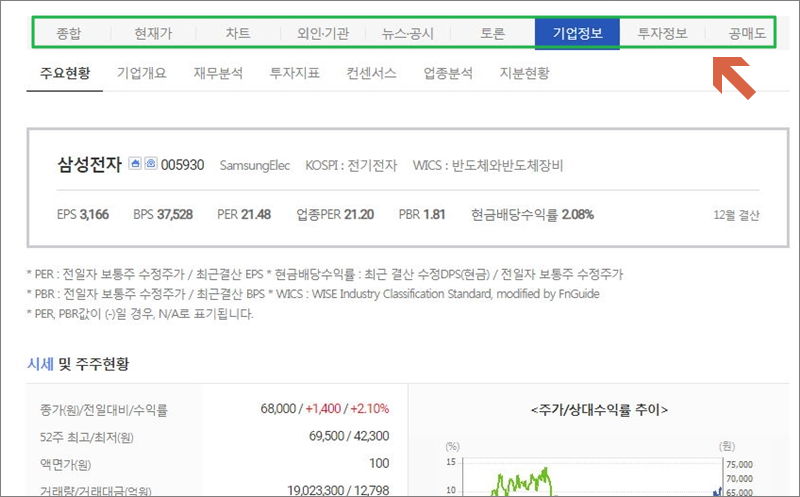The height and width of the screenshot is (497, 800).
Task: Click the 12월 결산 label
Action: [x=736, y=215]
